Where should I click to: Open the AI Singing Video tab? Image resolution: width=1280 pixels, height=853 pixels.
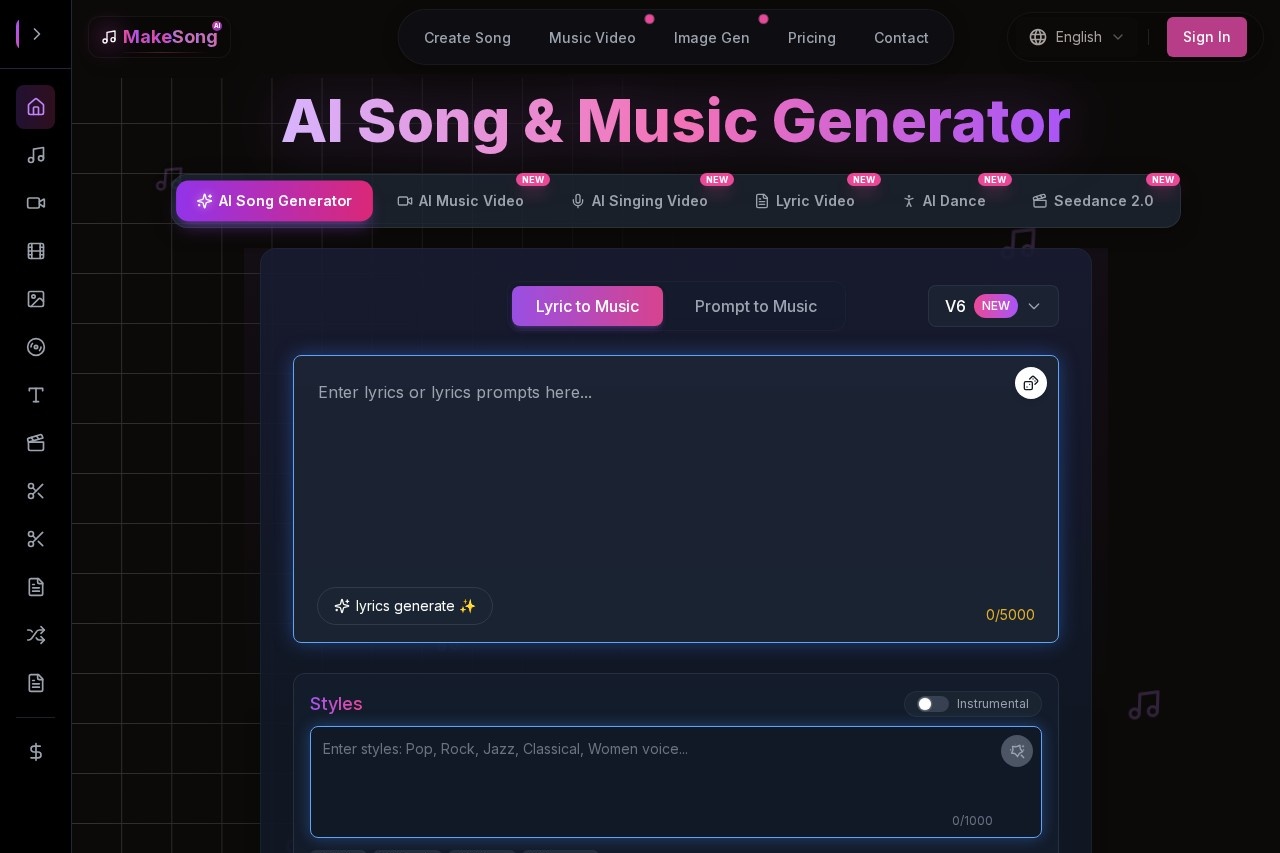(x=639, y=201)
